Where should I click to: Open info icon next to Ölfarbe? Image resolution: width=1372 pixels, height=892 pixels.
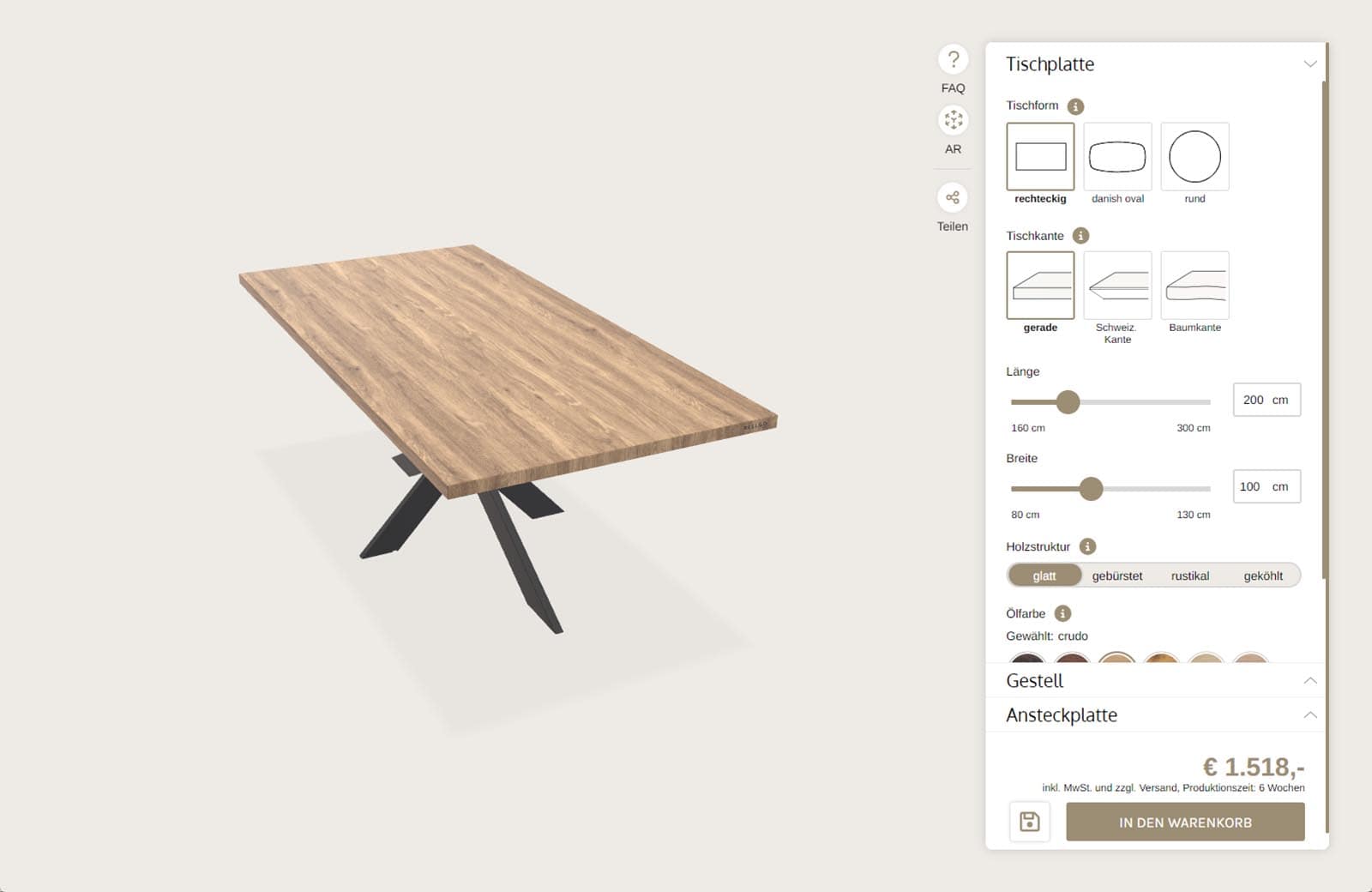tap(1062, 613)
